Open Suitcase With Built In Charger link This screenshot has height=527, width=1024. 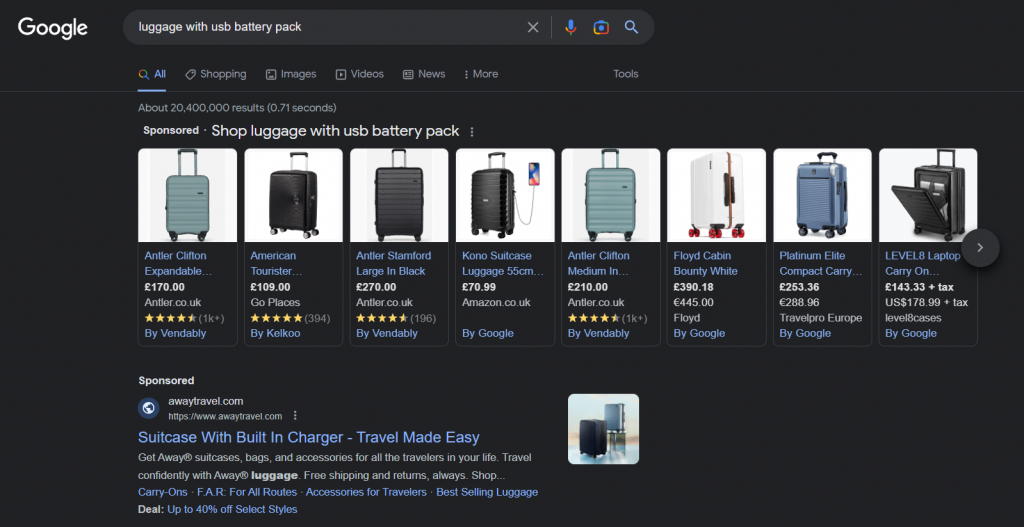(x=309, y=437)
